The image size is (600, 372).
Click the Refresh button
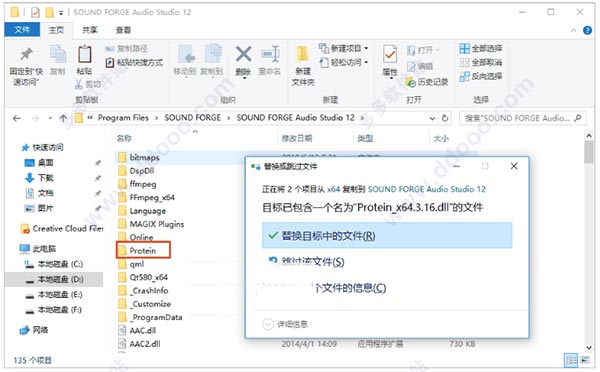445,118
